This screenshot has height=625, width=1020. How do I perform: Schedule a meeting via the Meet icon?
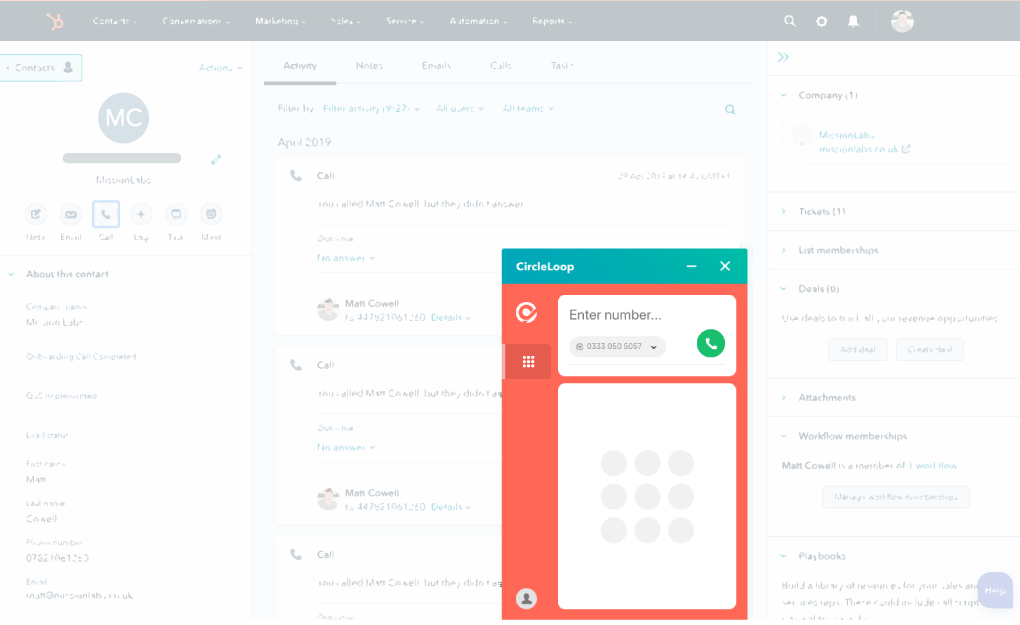[210, 213]
